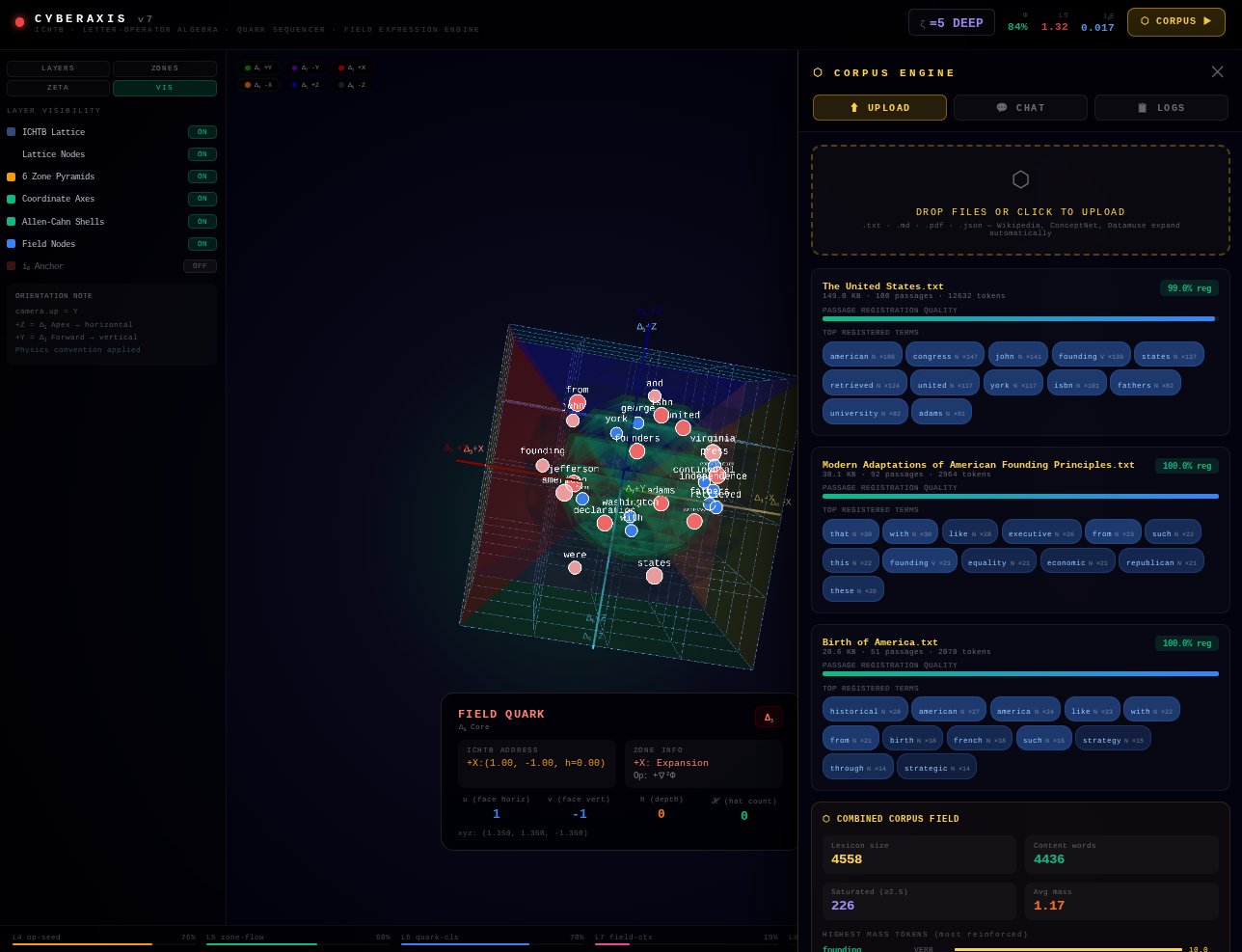Click the passage registration quality bar for Birth of America.txt

pos(1018,674)
